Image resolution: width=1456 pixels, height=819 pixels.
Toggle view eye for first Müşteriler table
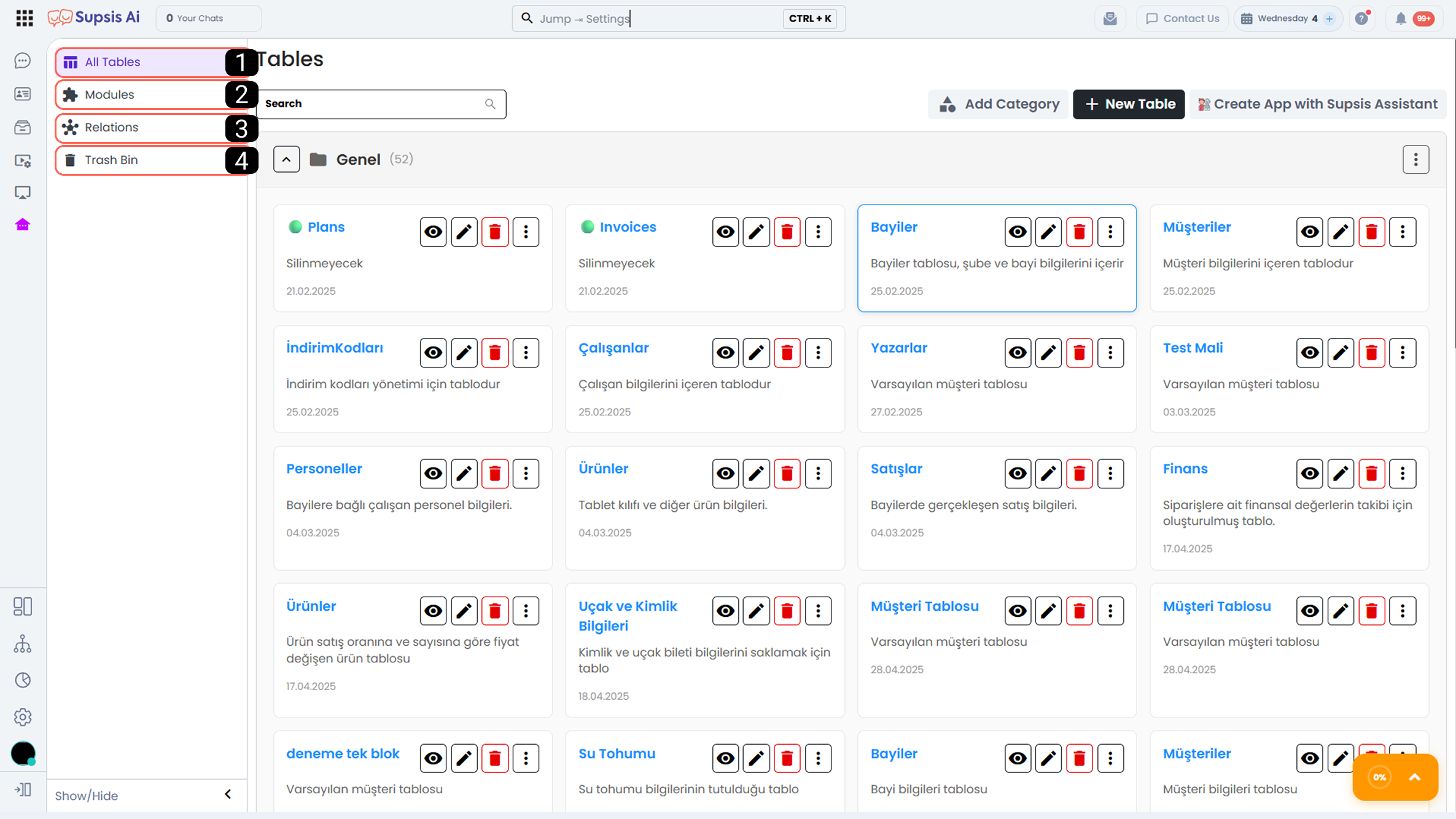[x=1310, y=232]
